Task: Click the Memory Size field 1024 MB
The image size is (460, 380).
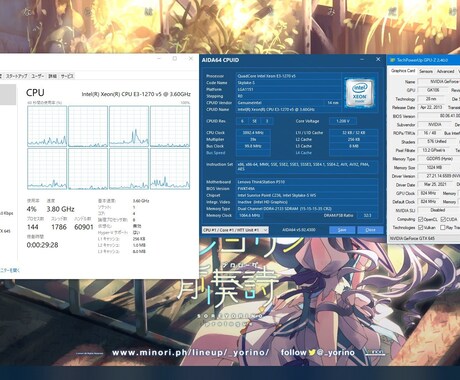Action: tap(434, 168)
